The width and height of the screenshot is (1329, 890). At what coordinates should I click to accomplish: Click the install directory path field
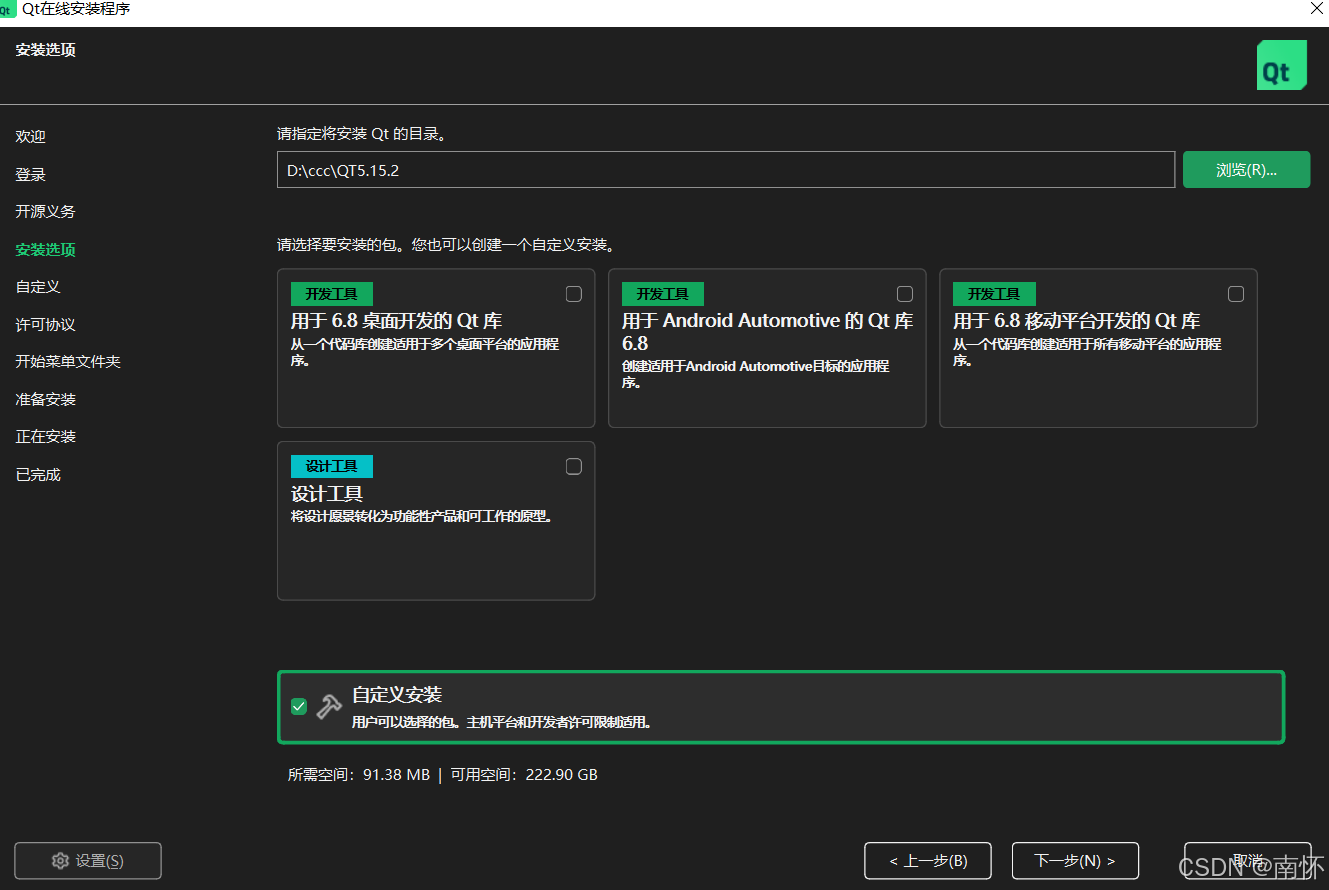[726, 170]
